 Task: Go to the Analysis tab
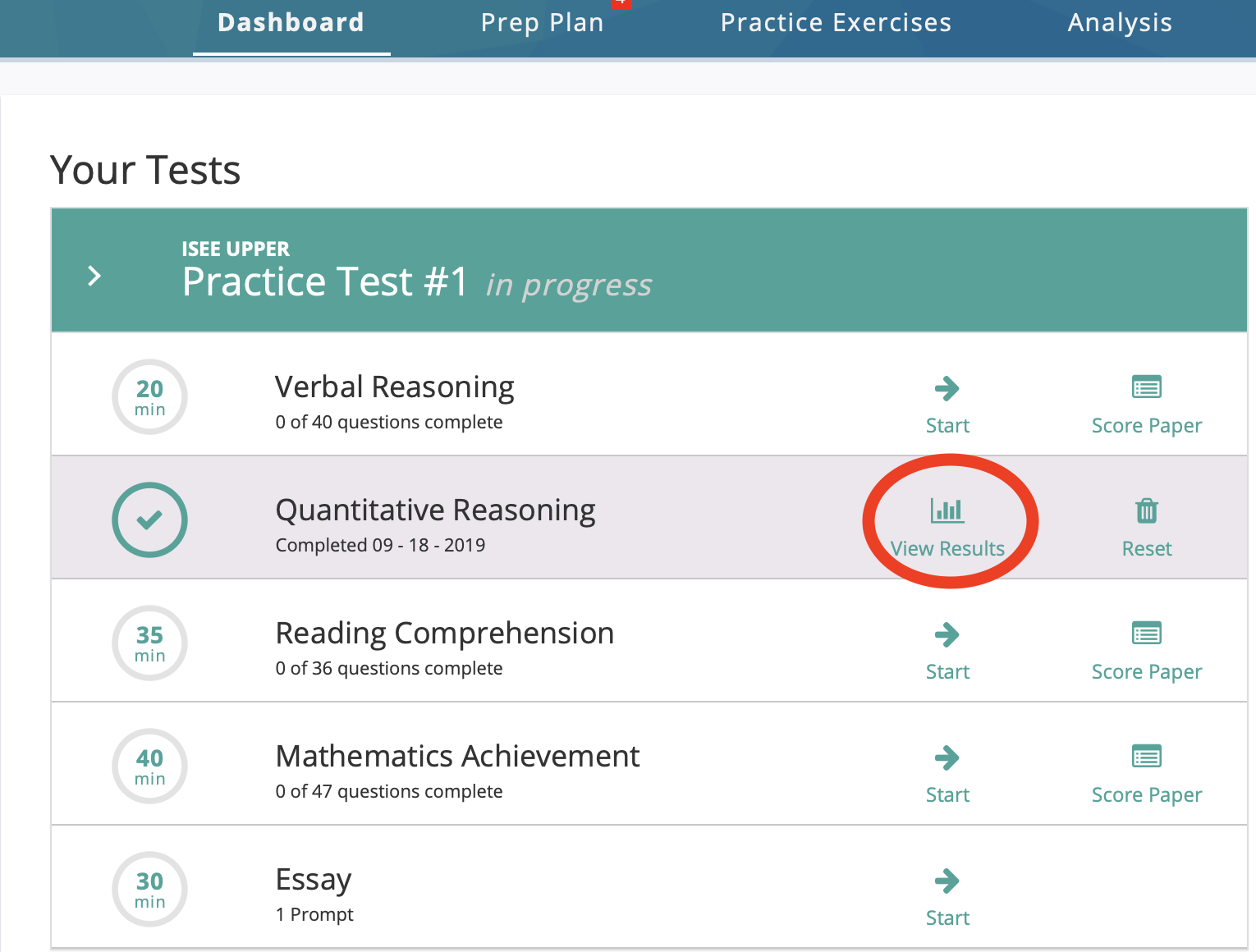coord(1120,23)
